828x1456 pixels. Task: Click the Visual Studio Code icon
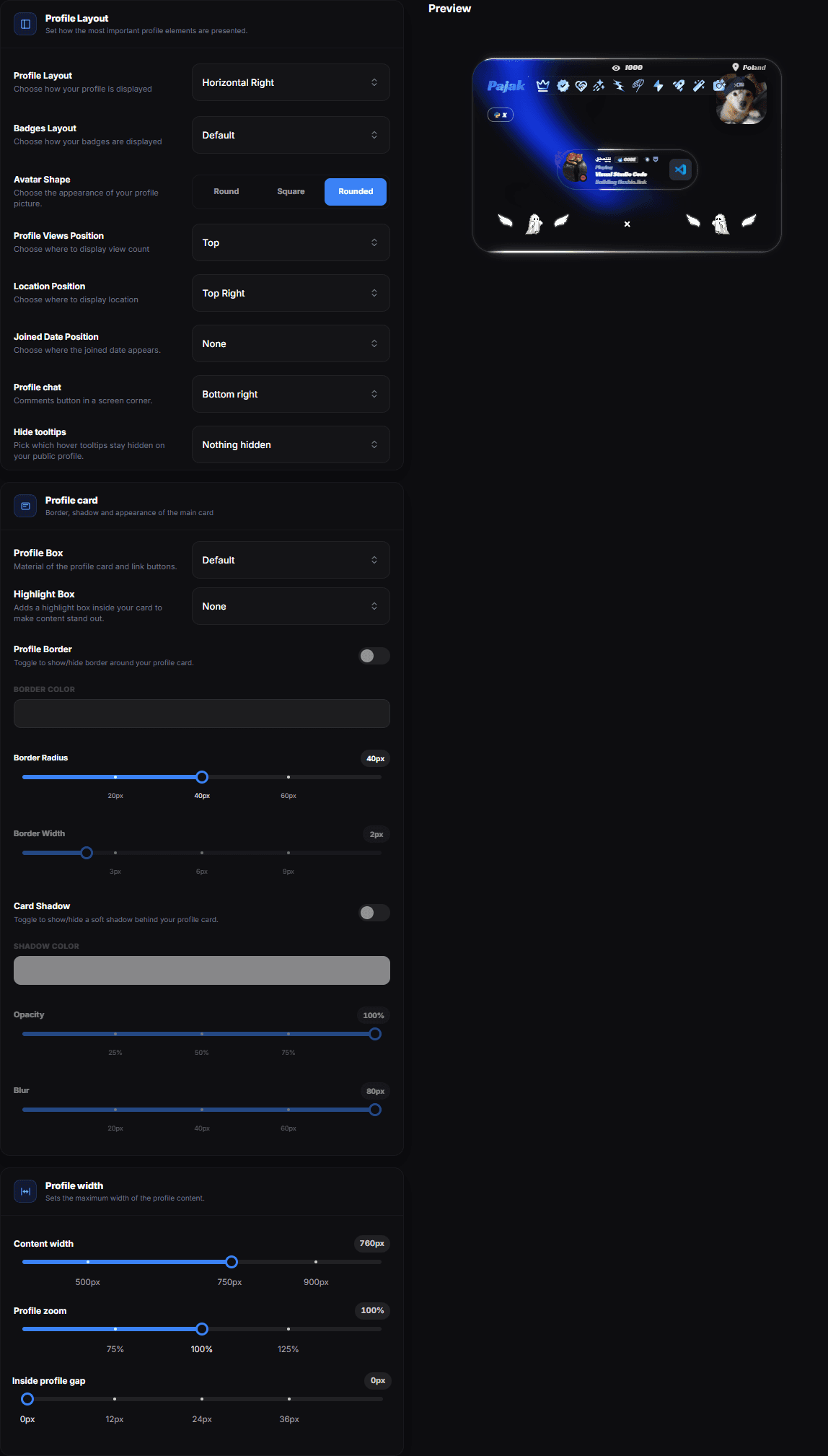click(680, 170)
